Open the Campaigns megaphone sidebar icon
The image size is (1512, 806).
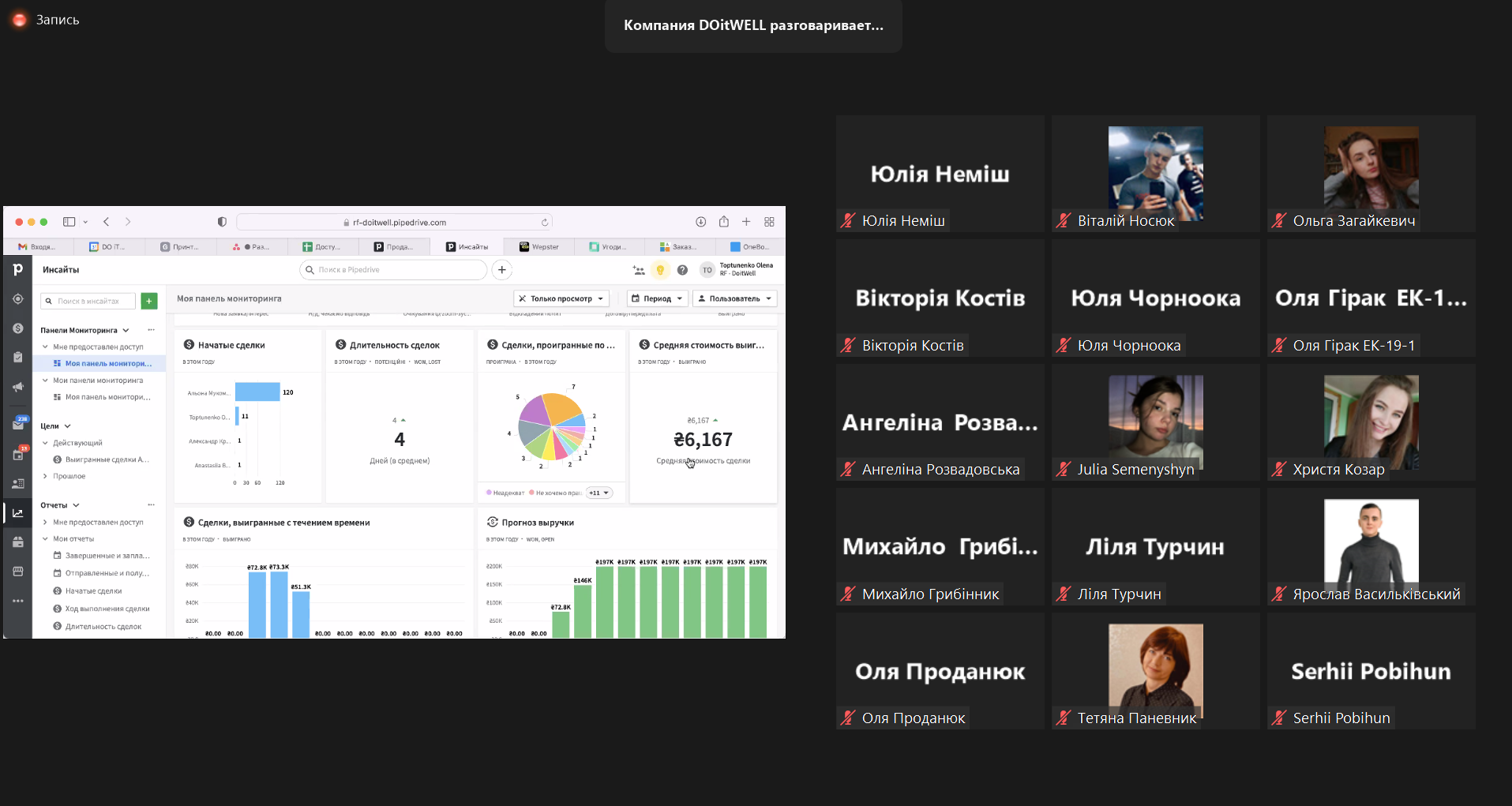(x=17, y=387)
